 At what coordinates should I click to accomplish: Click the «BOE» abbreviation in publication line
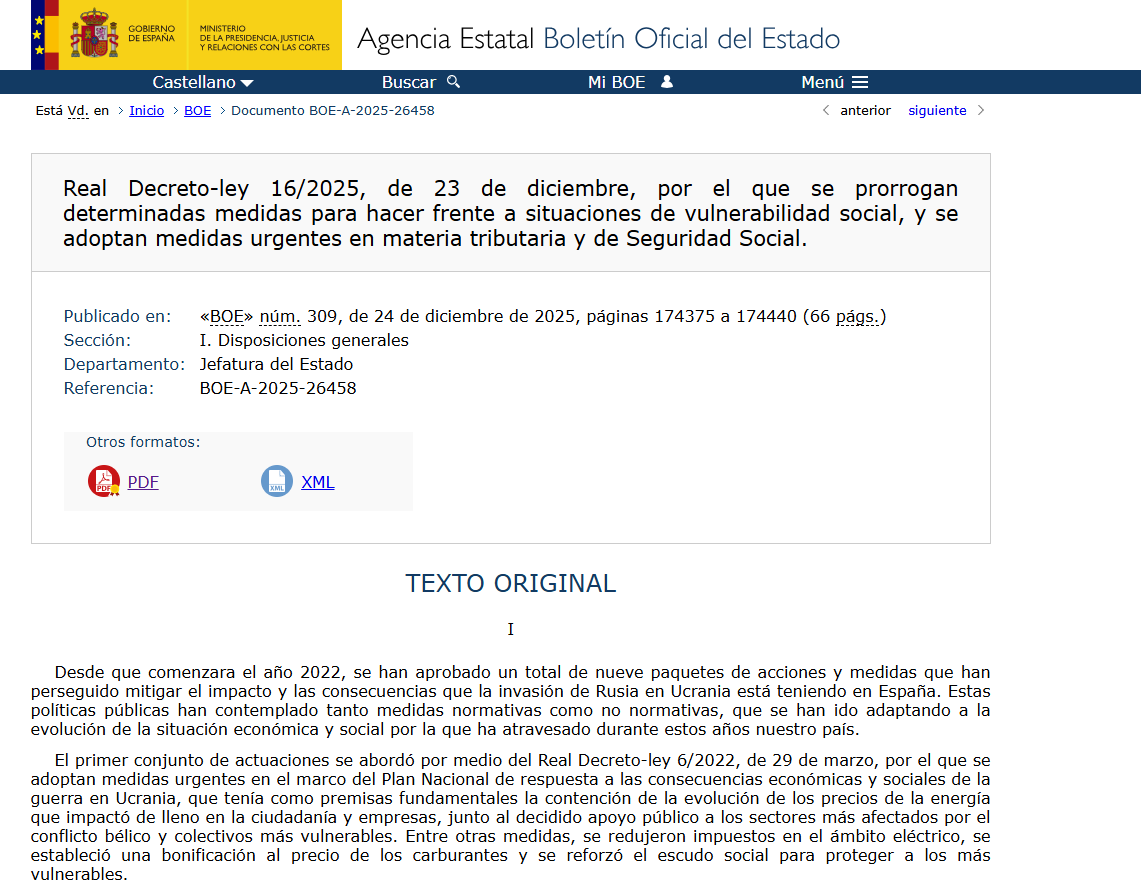pos(226,317)
